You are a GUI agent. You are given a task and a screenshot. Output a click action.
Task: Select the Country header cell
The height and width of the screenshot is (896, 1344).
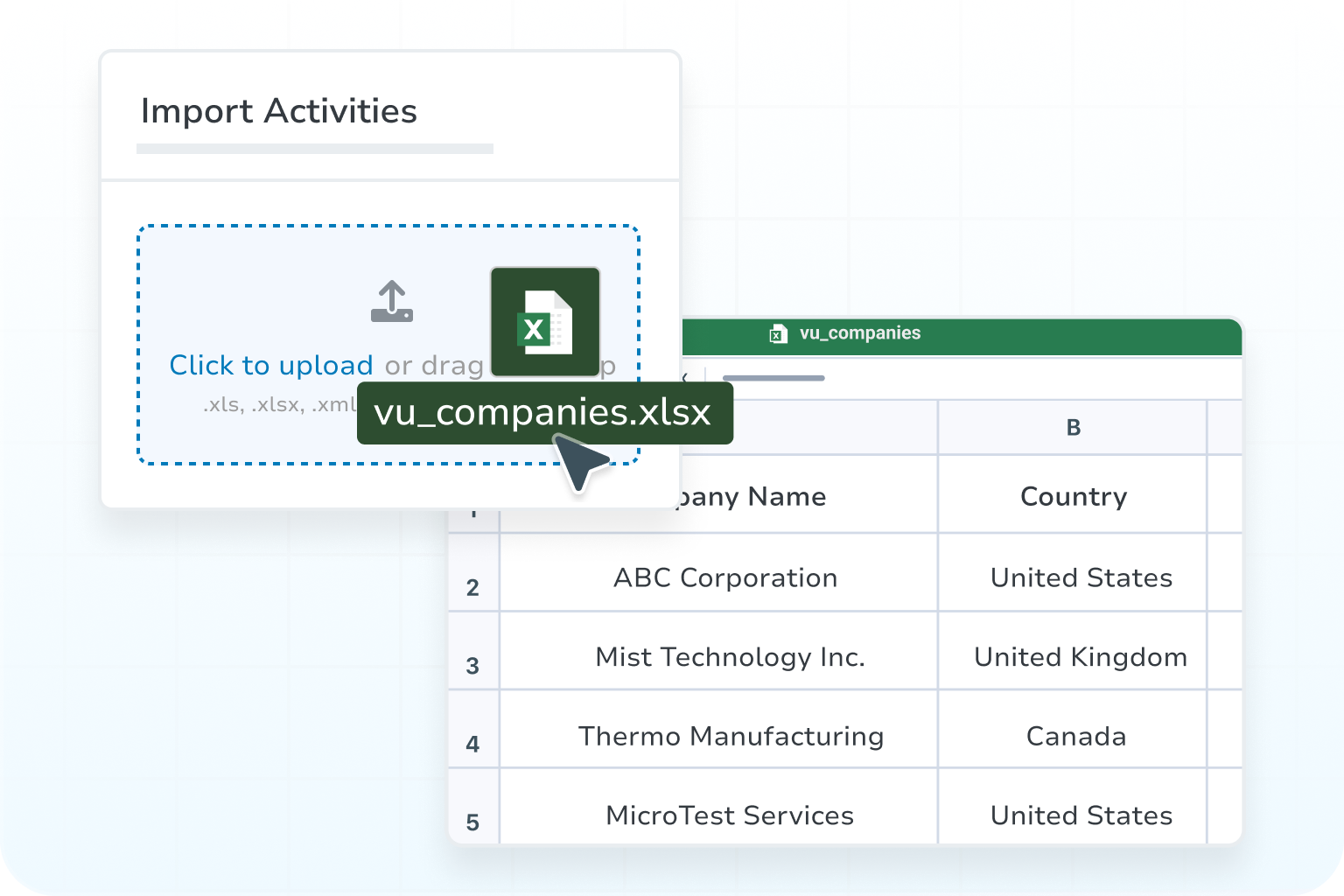pos(1073,496)
